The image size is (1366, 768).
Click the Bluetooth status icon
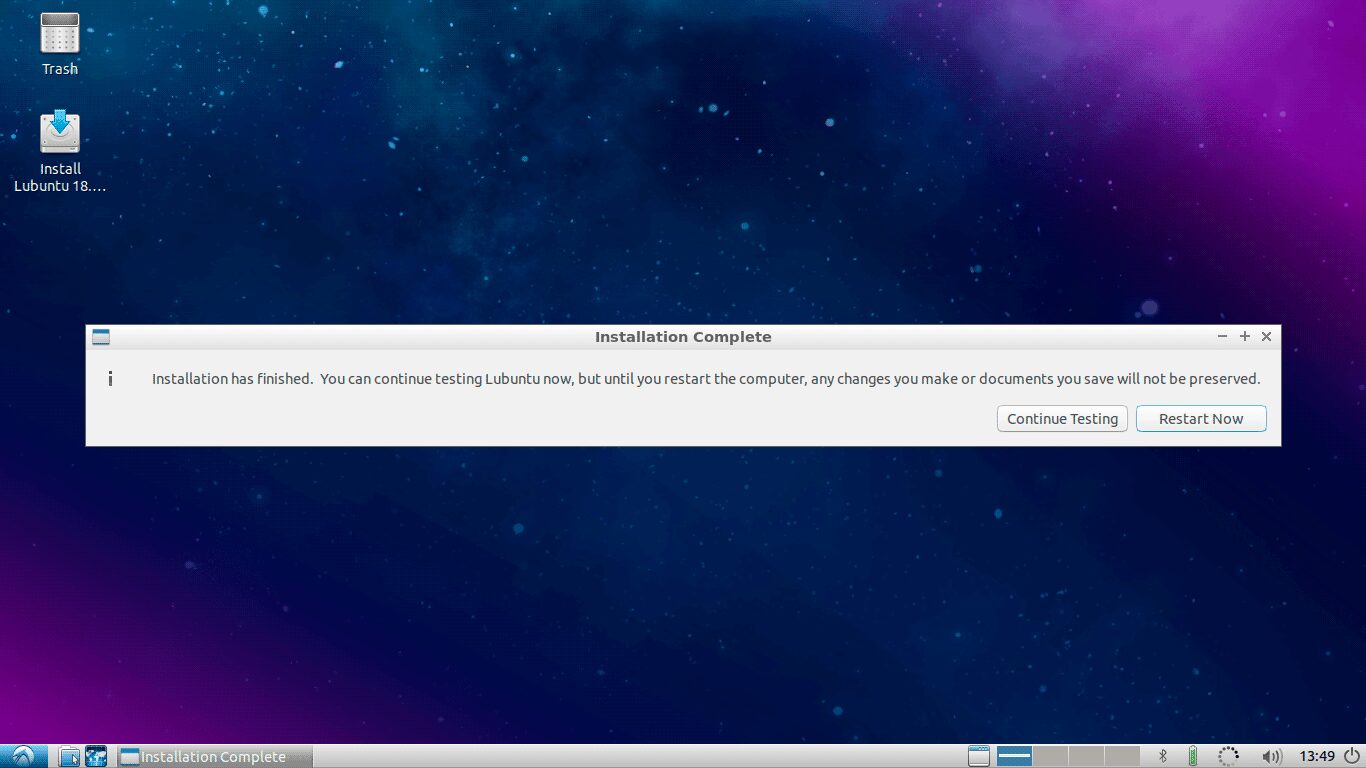1163,756
